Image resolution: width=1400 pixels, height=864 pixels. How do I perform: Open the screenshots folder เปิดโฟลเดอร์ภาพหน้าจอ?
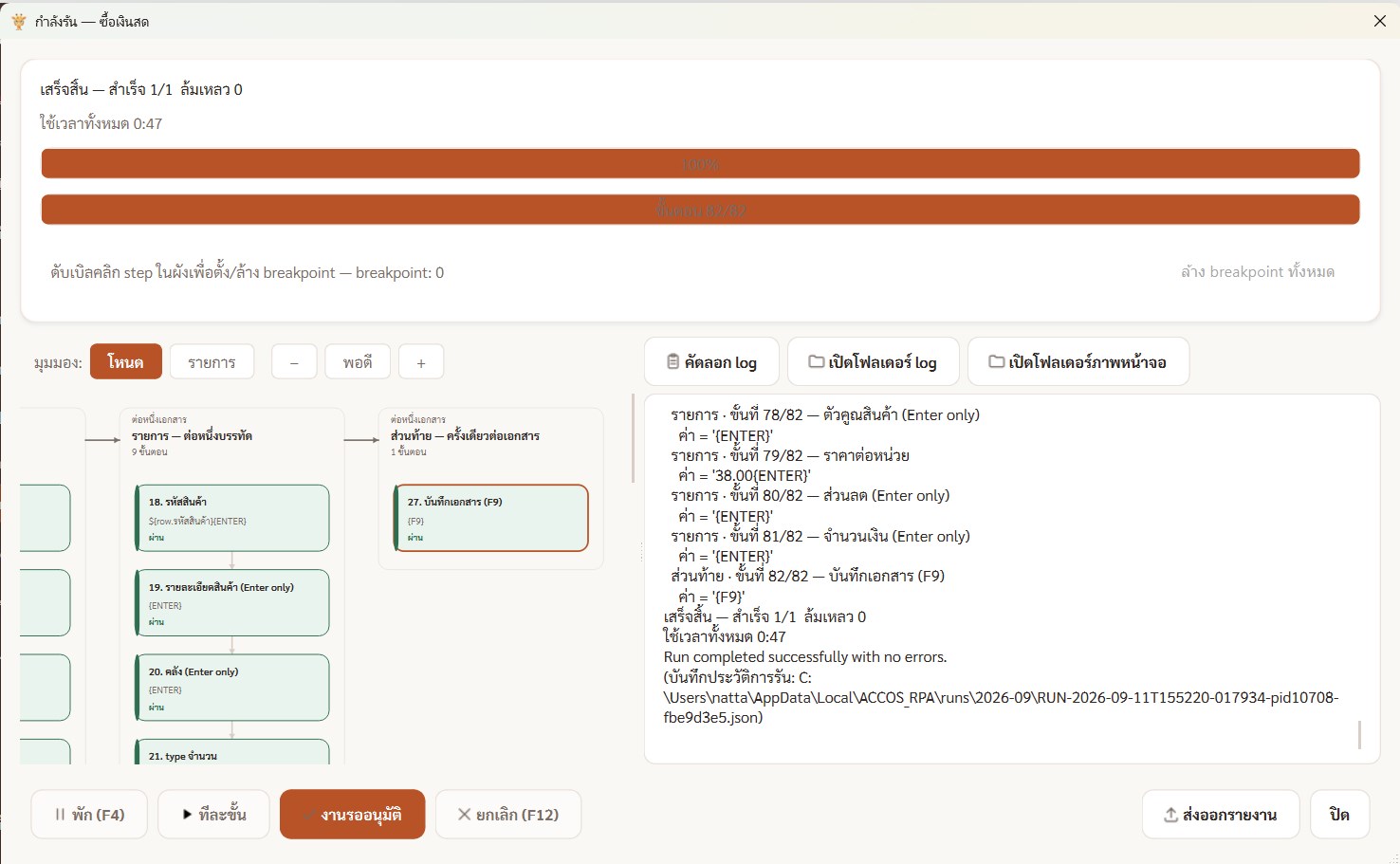[x=1078, y=361]
